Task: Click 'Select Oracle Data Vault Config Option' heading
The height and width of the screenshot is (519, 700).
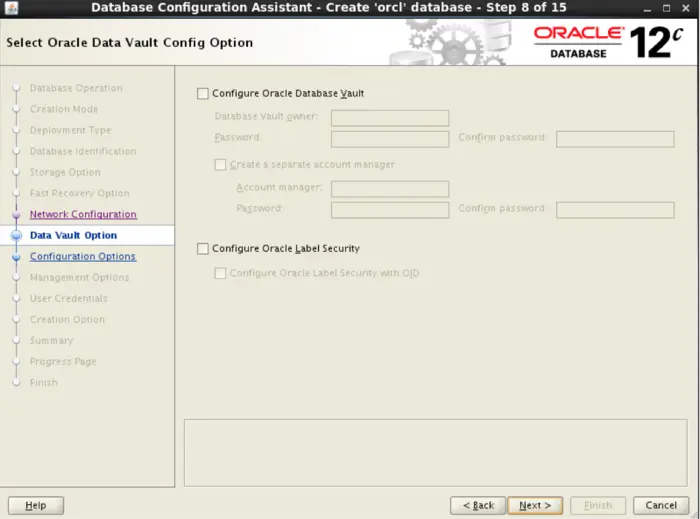Action: click(x=129, y=42)
